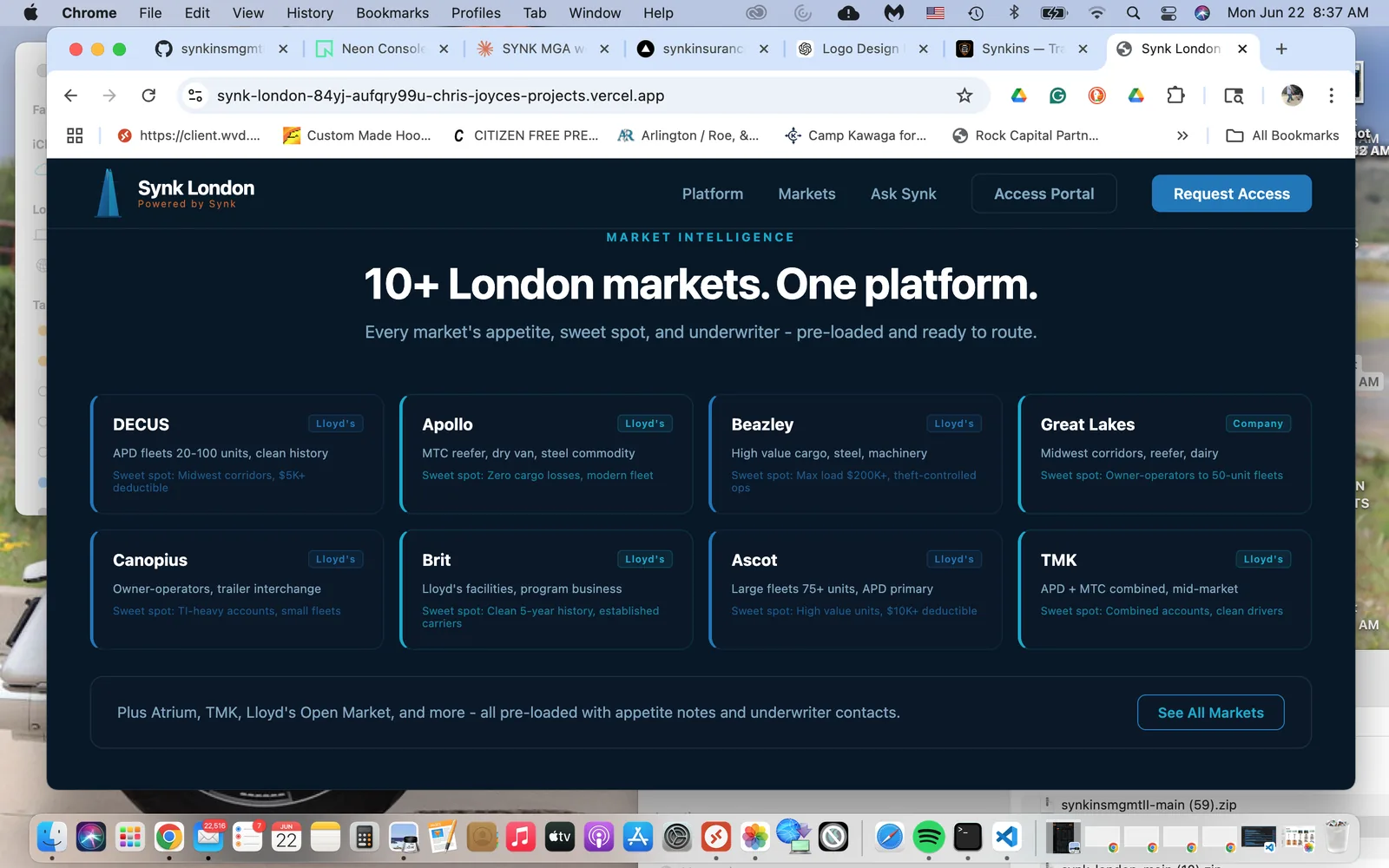1389x868 pixels.
Task: Open the Extensions puzzle icon
Action: tap(1175, 95)
